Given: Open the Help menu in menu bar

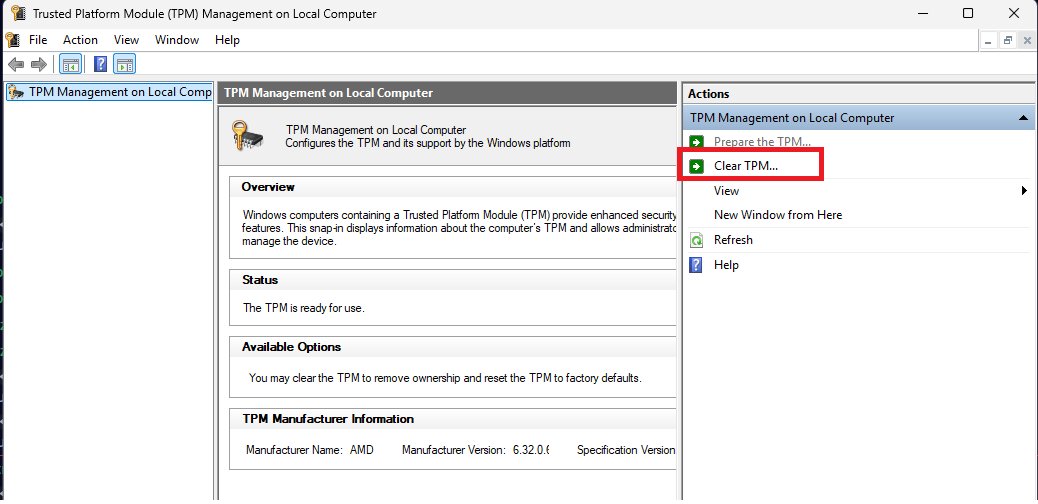Looking at the screenshot, I should pos(227,40).
